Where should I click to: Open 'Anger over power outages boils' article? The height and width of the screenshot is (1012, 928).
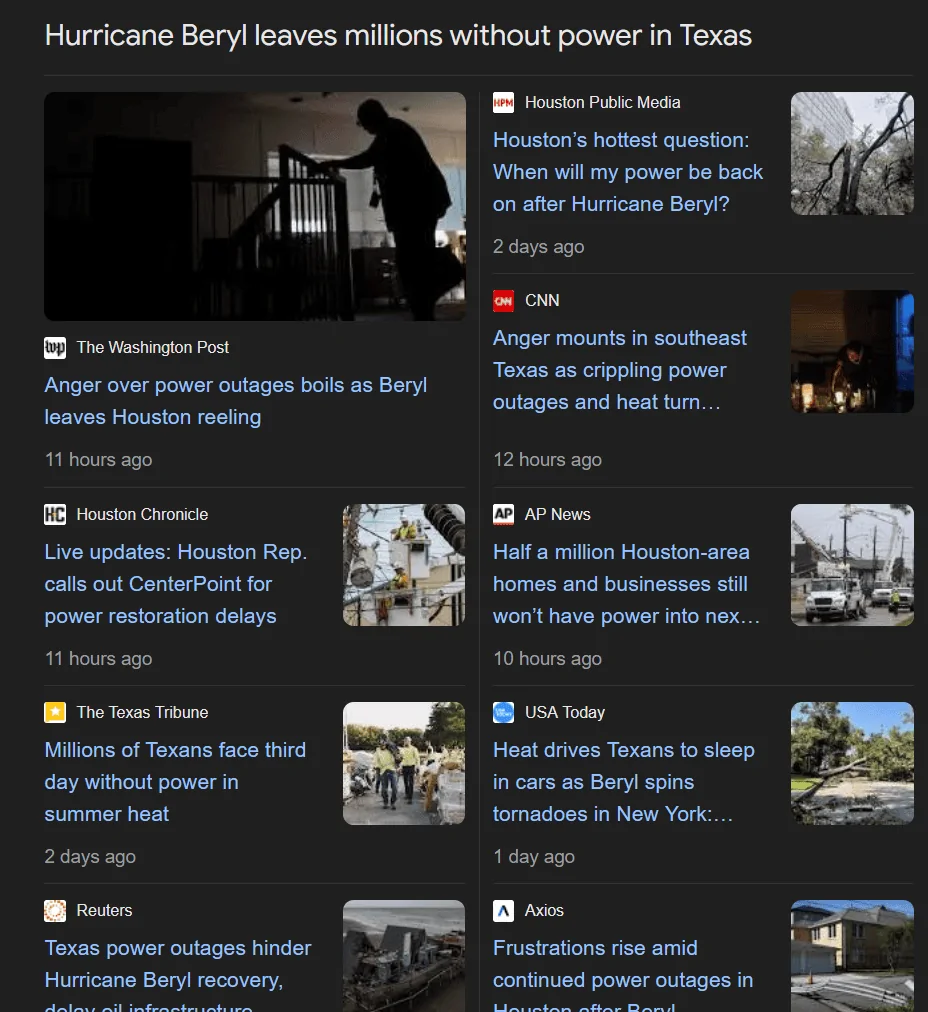(x=236, y=401)
